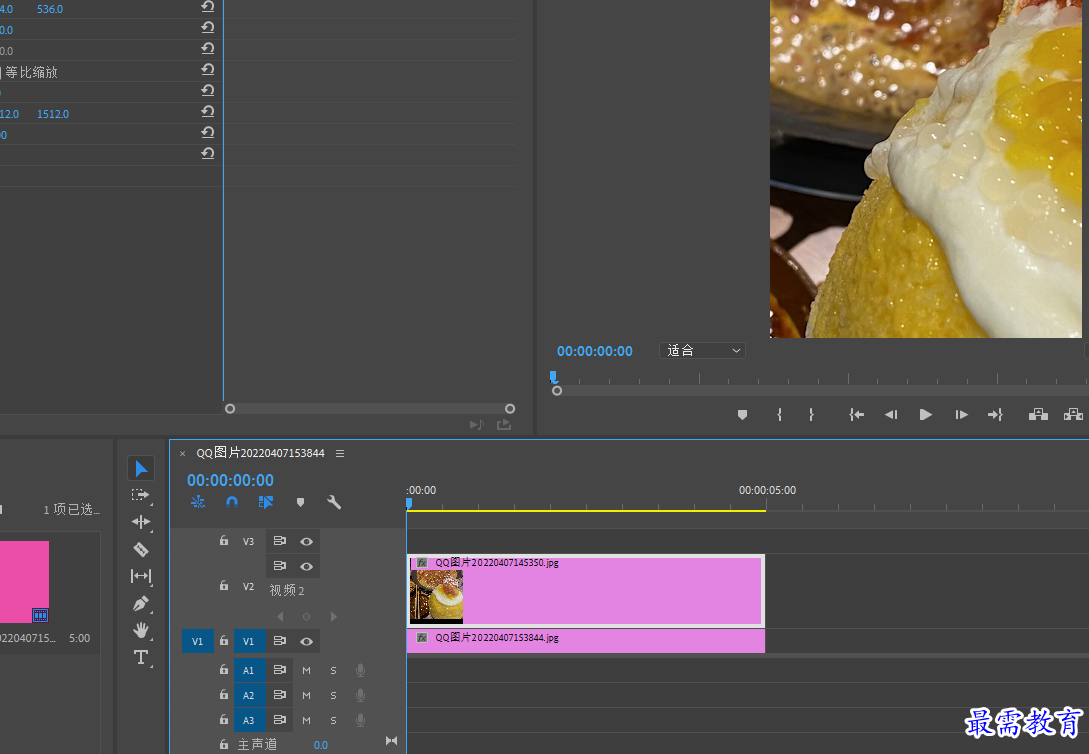
Task: Toggle V2 track output eye
Action: coord(306,567)
